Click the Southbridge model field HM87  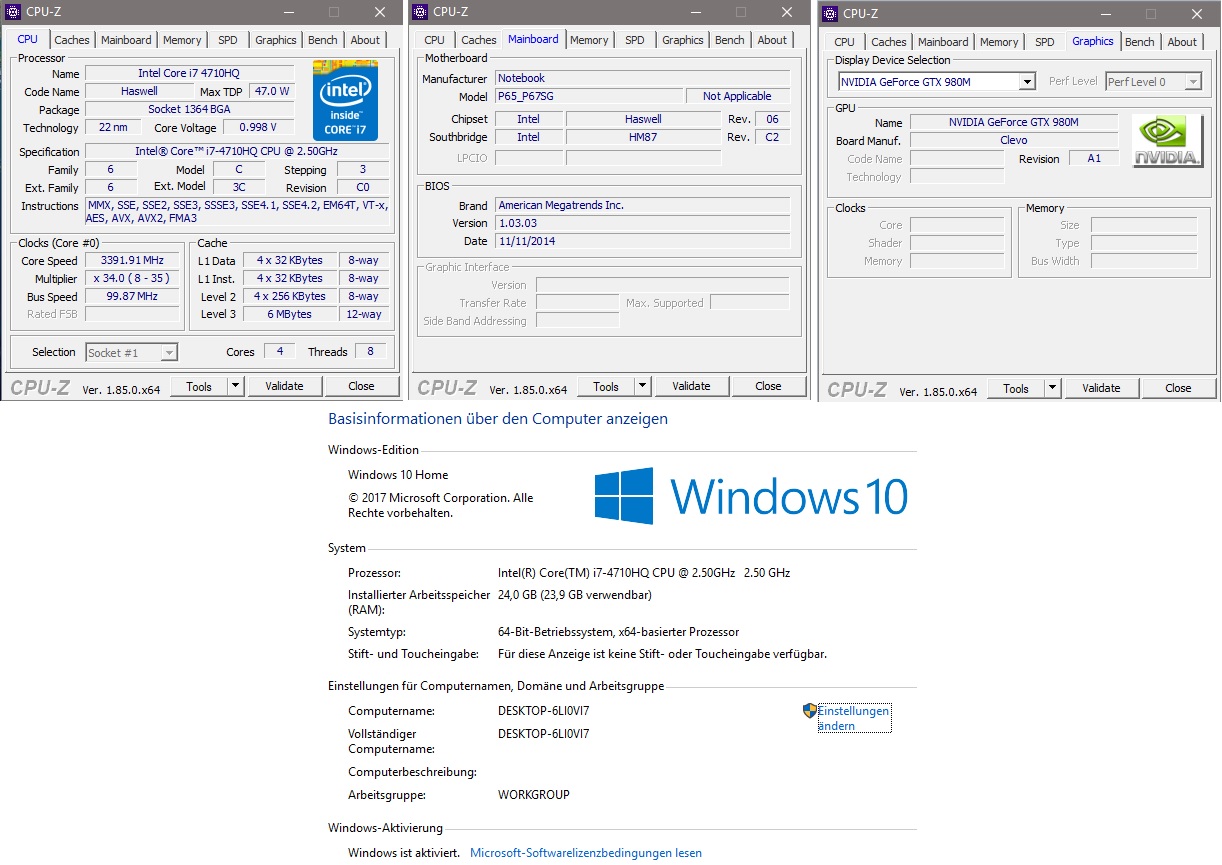click(643, 137)
